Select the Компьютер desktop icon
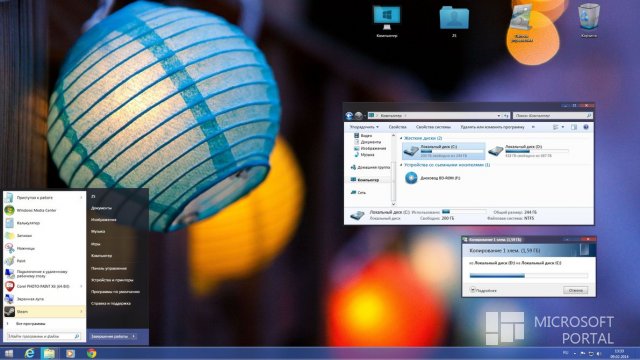The width and height of the screenshot is (640, 360). click(x=387, y=21)
